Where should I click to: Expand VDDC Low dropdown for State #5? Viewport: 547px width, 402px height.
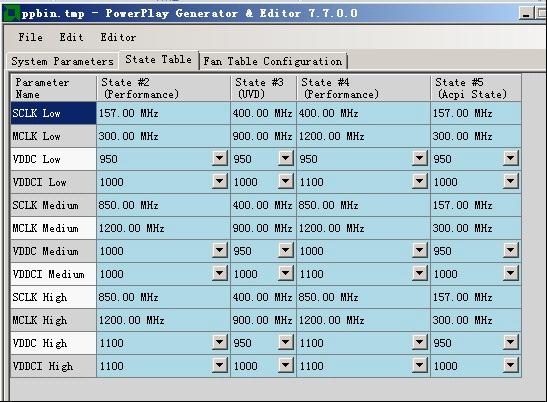(511, 158)
